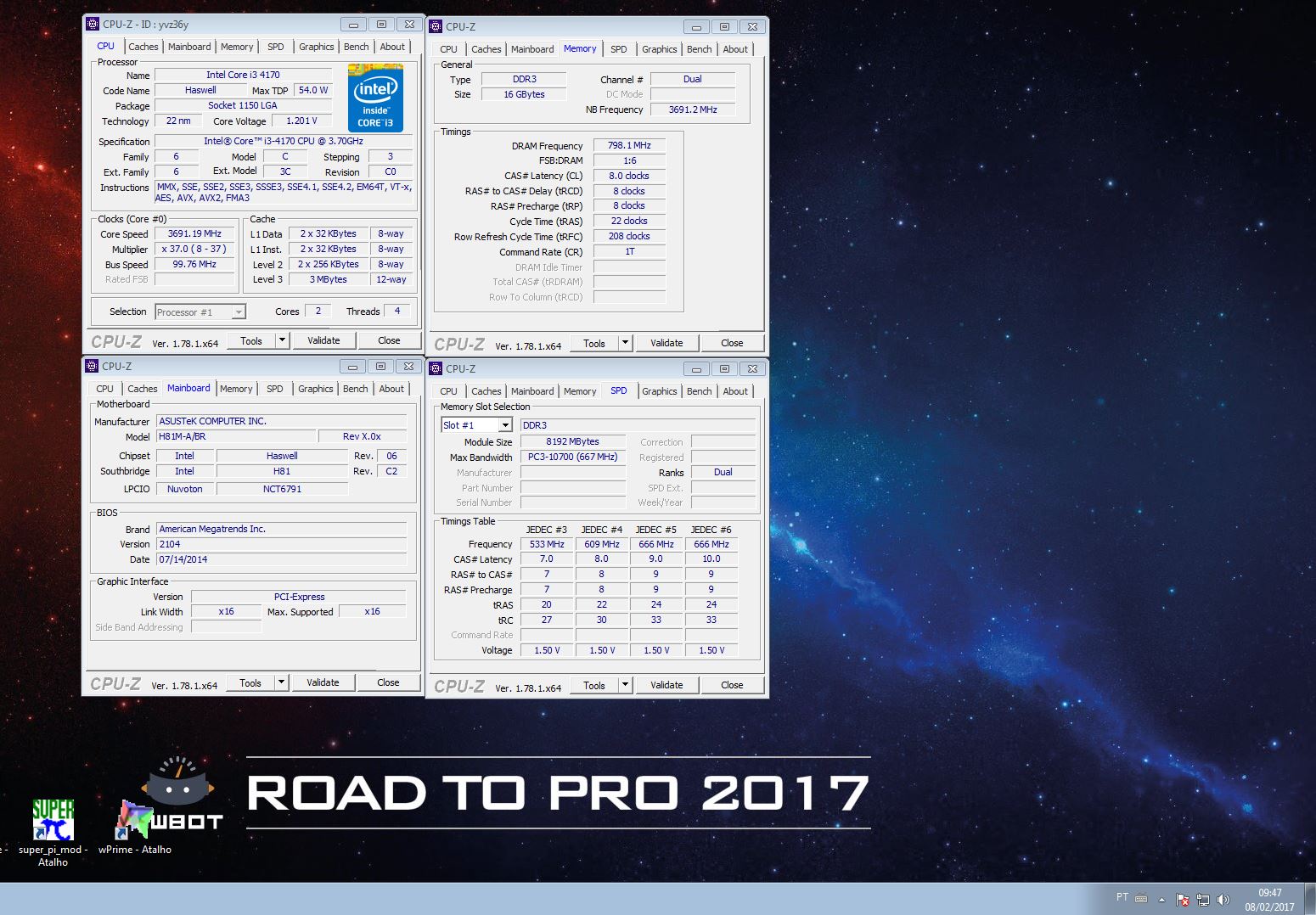Viewport: 1316px width, 915px height.
Task: Click Level 3 cache 3 MBytes value
Action: (328, 279)
